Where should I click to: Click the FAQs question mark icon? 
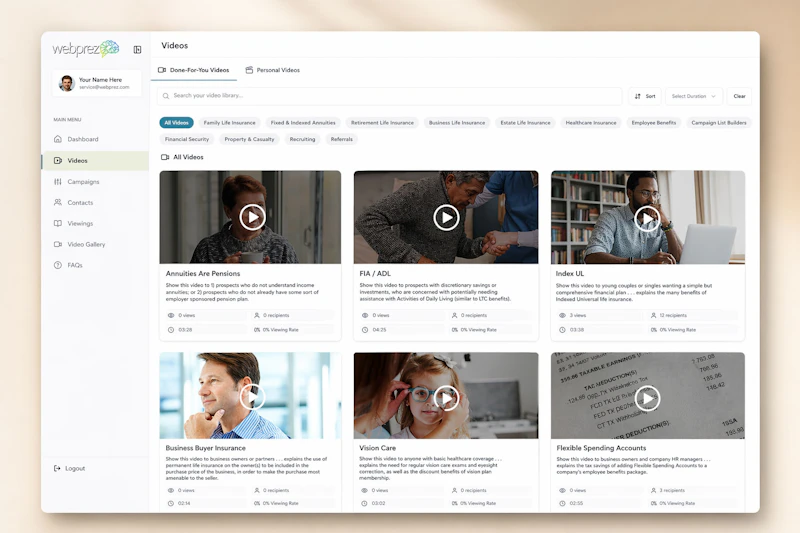(x=58, y=265)
